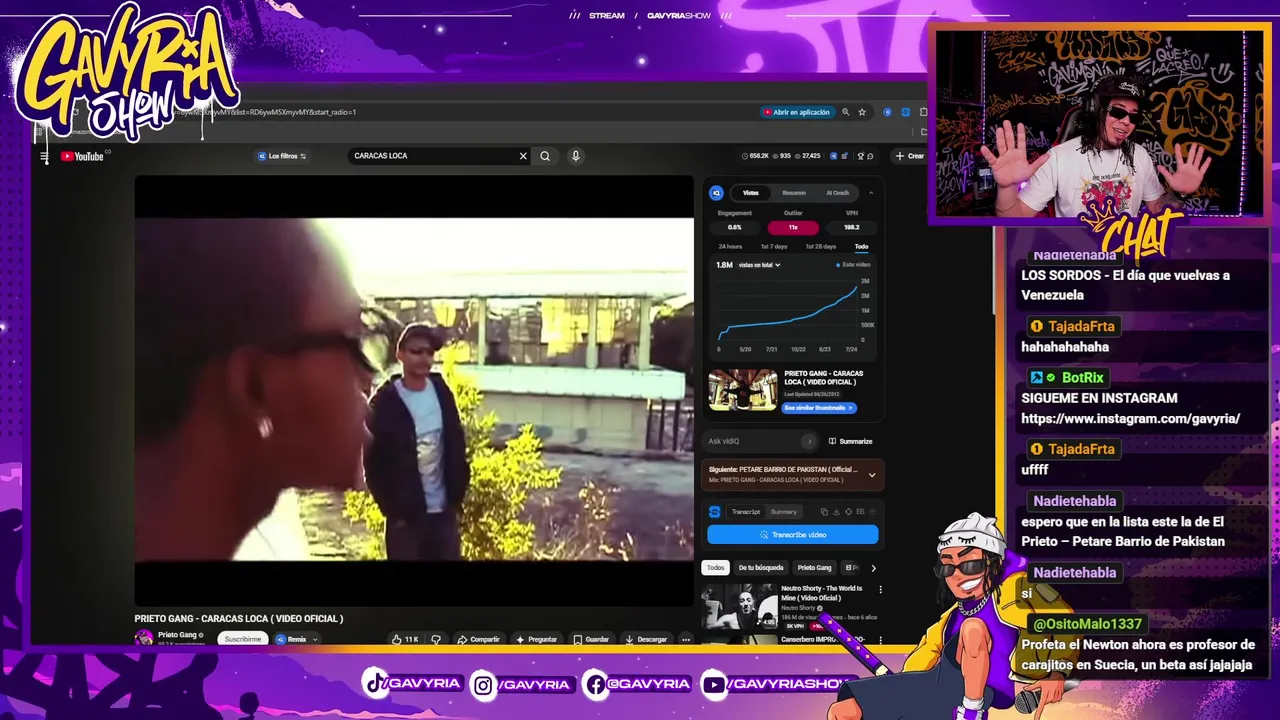The width and height of the screenshot is (1280, 720).
Task: Bookmark the page with the star icon
Action: [x=862, y=112]
